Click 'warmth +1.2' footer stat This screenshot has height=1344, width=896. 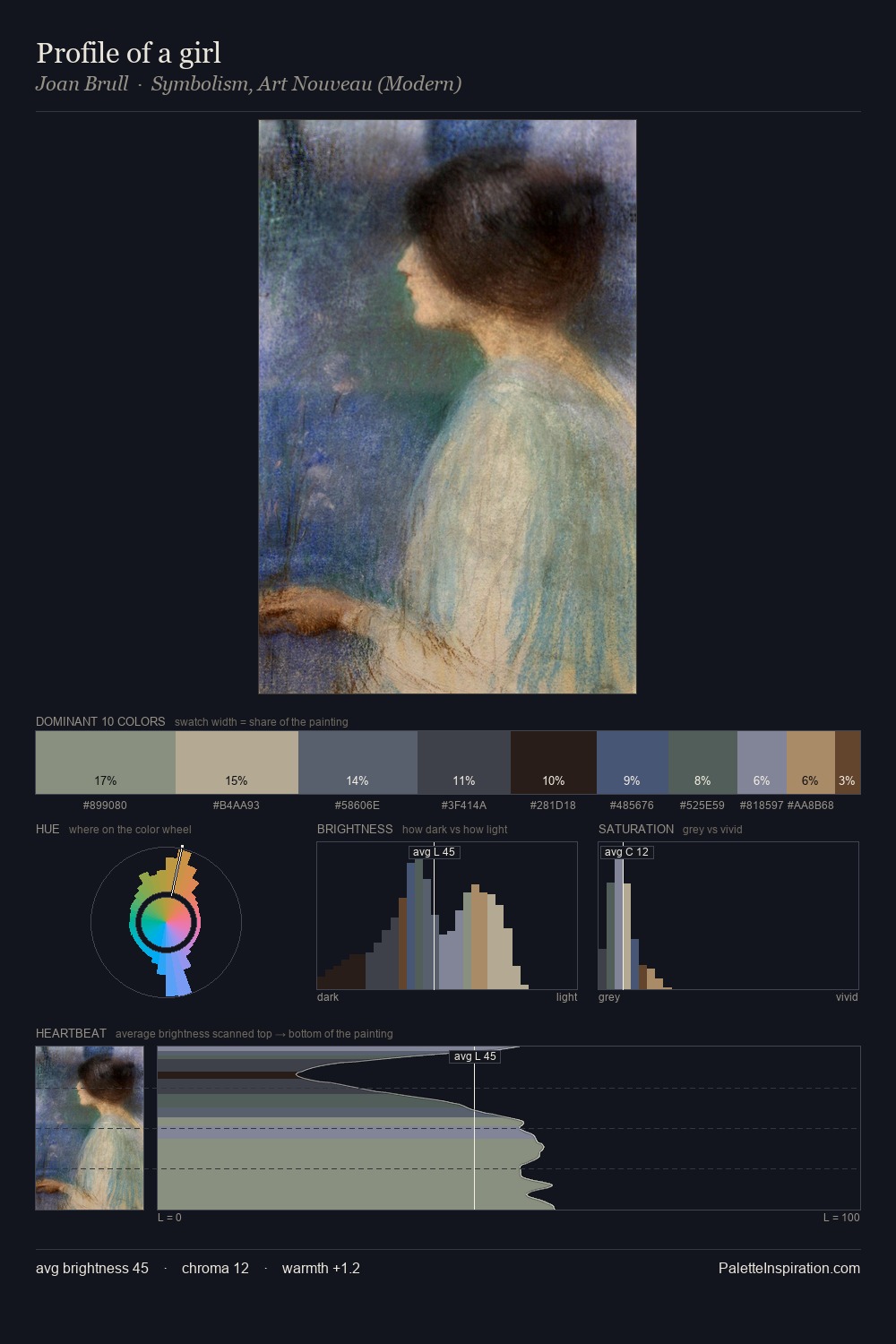point(321,1269)
